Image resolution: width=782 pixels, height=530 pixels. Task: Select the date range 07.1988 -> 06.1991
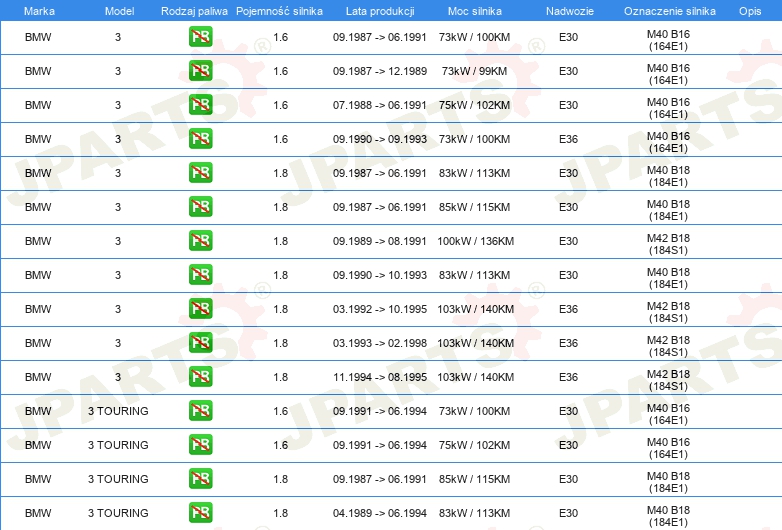tap(380, 105)
